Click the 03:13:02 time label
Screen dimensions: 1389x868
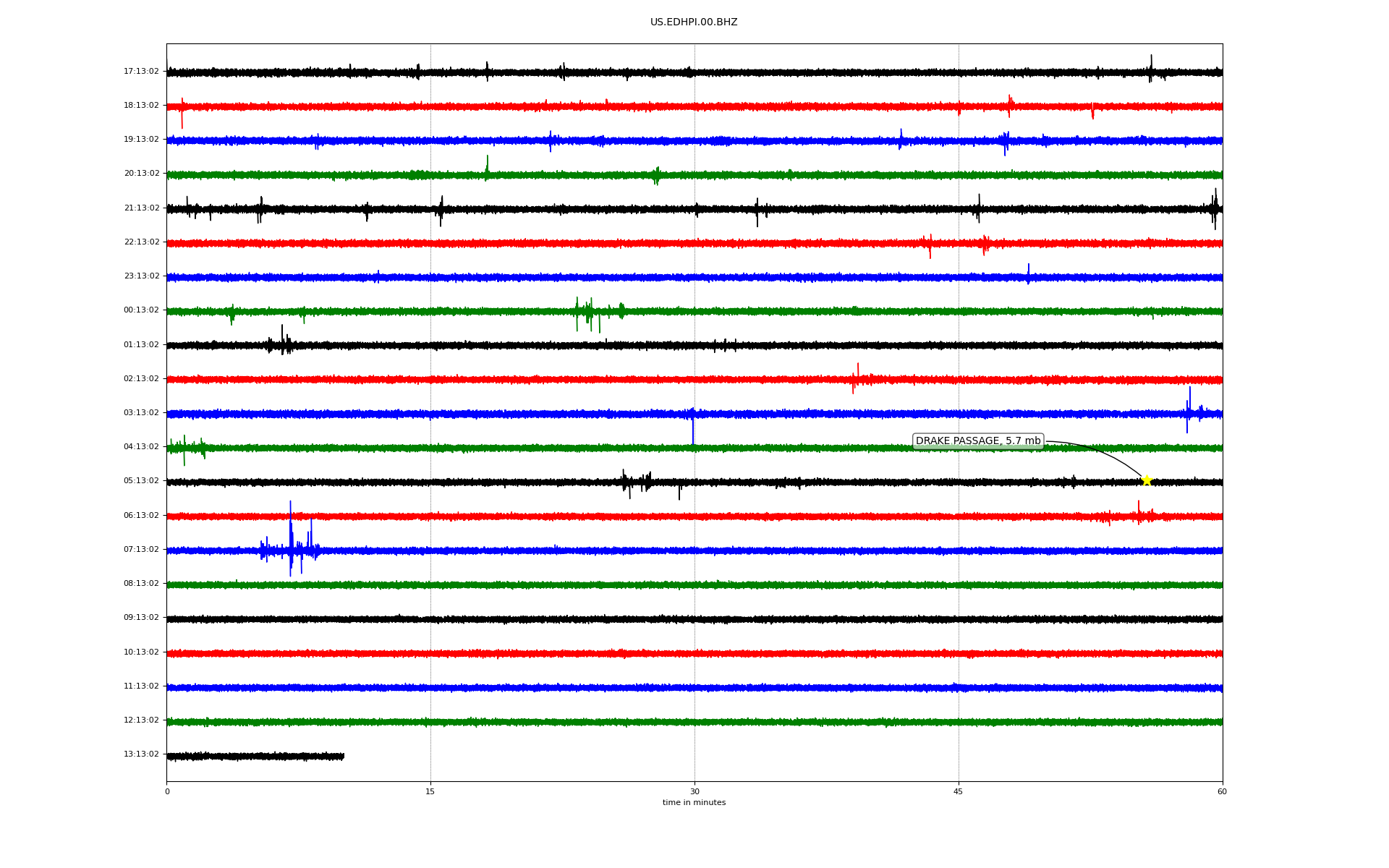[x=141, y=413]
